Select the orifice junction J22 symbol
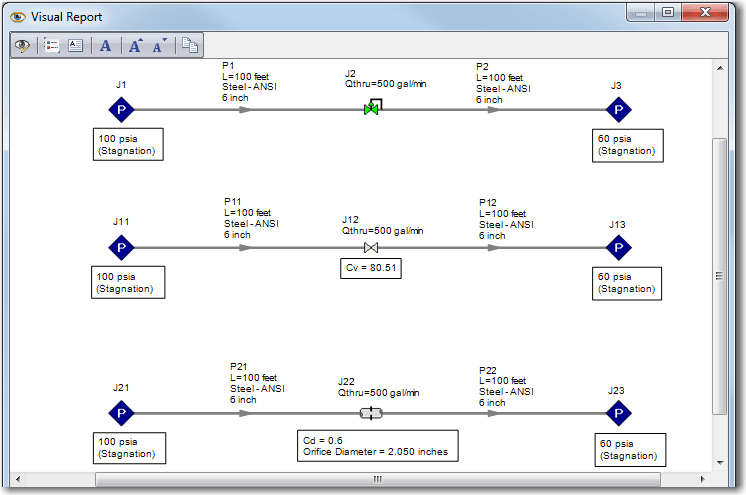The height and width of the screenshot is (495, 746). coord(370,413)
